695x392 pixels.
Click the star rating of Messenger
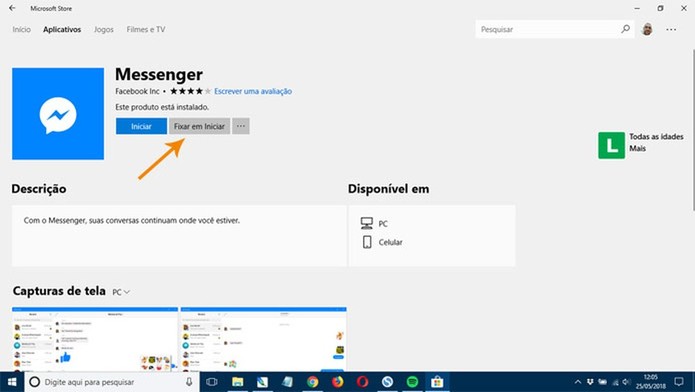point(190,91)
